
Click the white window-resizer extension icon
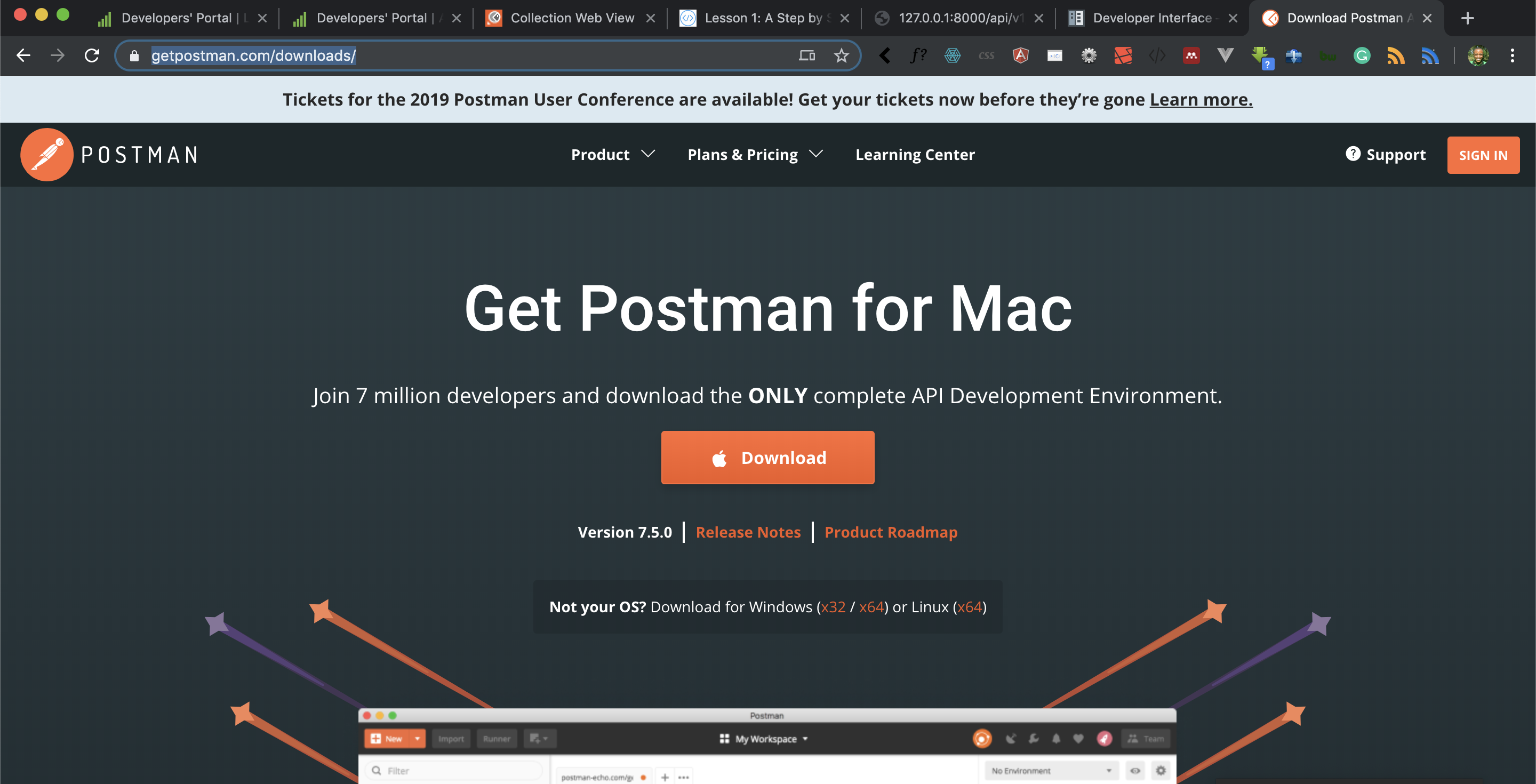tap(1054, 55)
